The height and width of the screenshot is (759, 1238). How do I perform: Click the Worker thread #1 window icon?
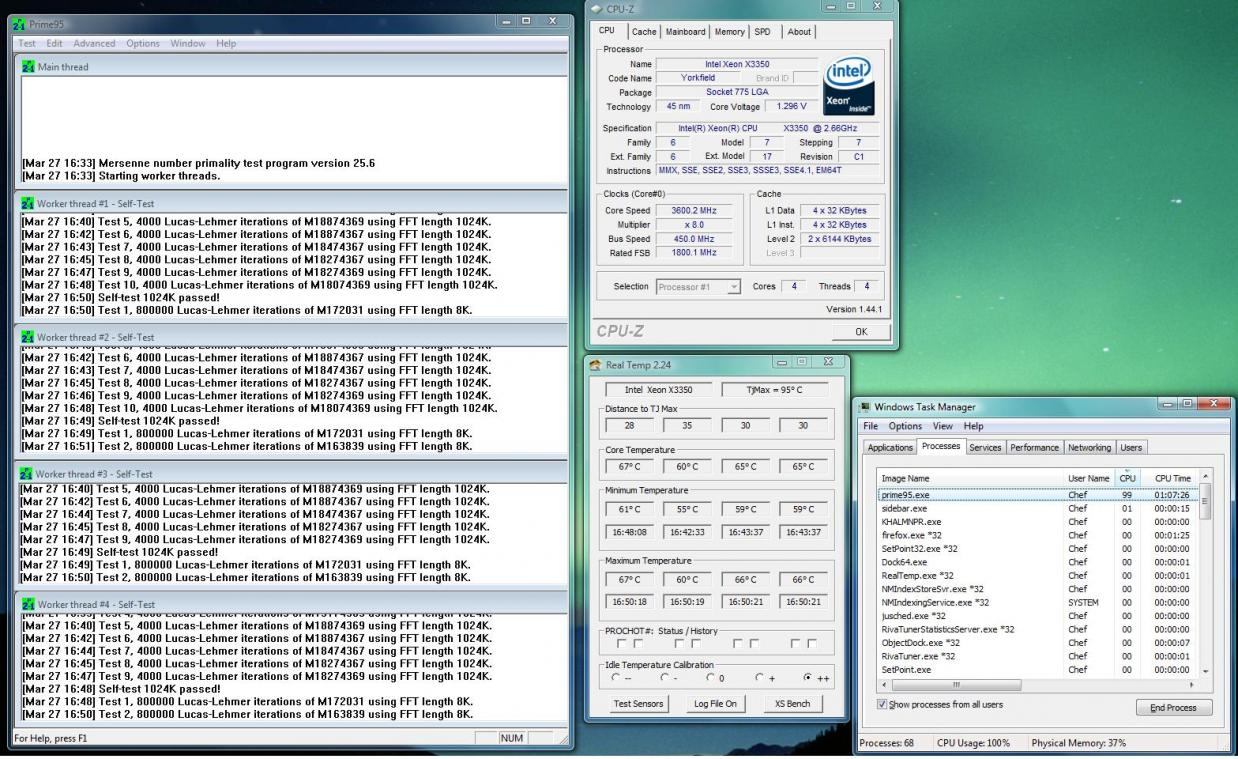click(28, 203)
